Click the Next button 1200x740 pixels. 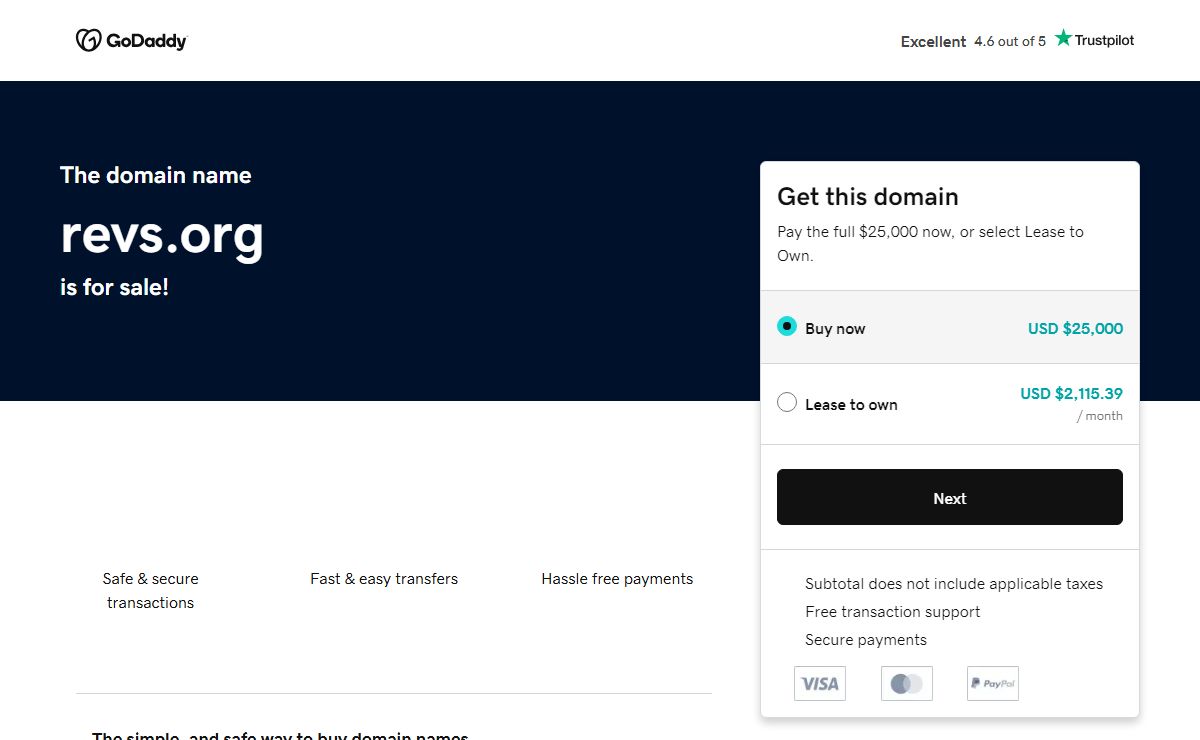click(950, 497)
